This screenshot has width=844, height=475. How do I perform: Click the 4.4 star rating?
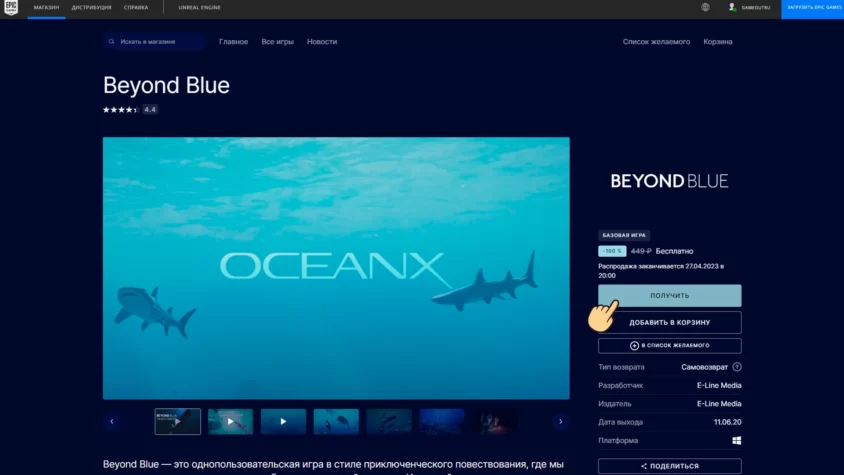point(130,109)
